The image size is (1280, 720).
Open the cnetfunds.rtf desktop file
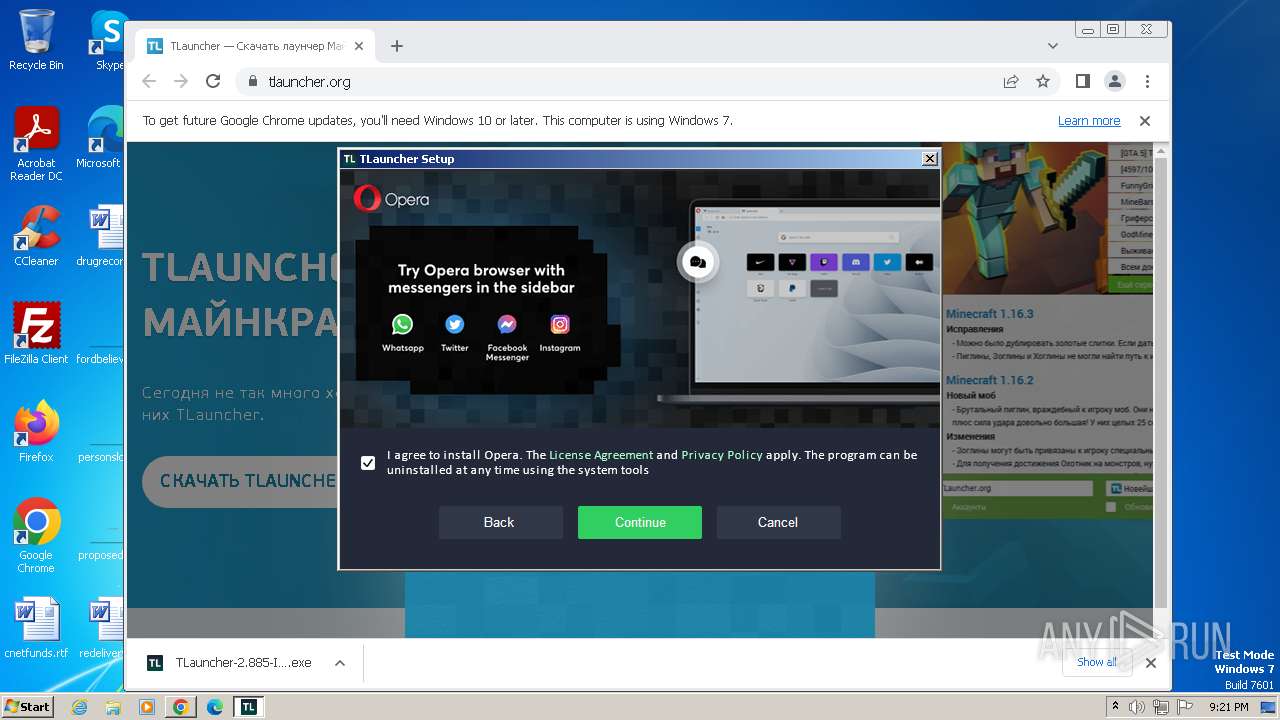[x=36, y=628]
